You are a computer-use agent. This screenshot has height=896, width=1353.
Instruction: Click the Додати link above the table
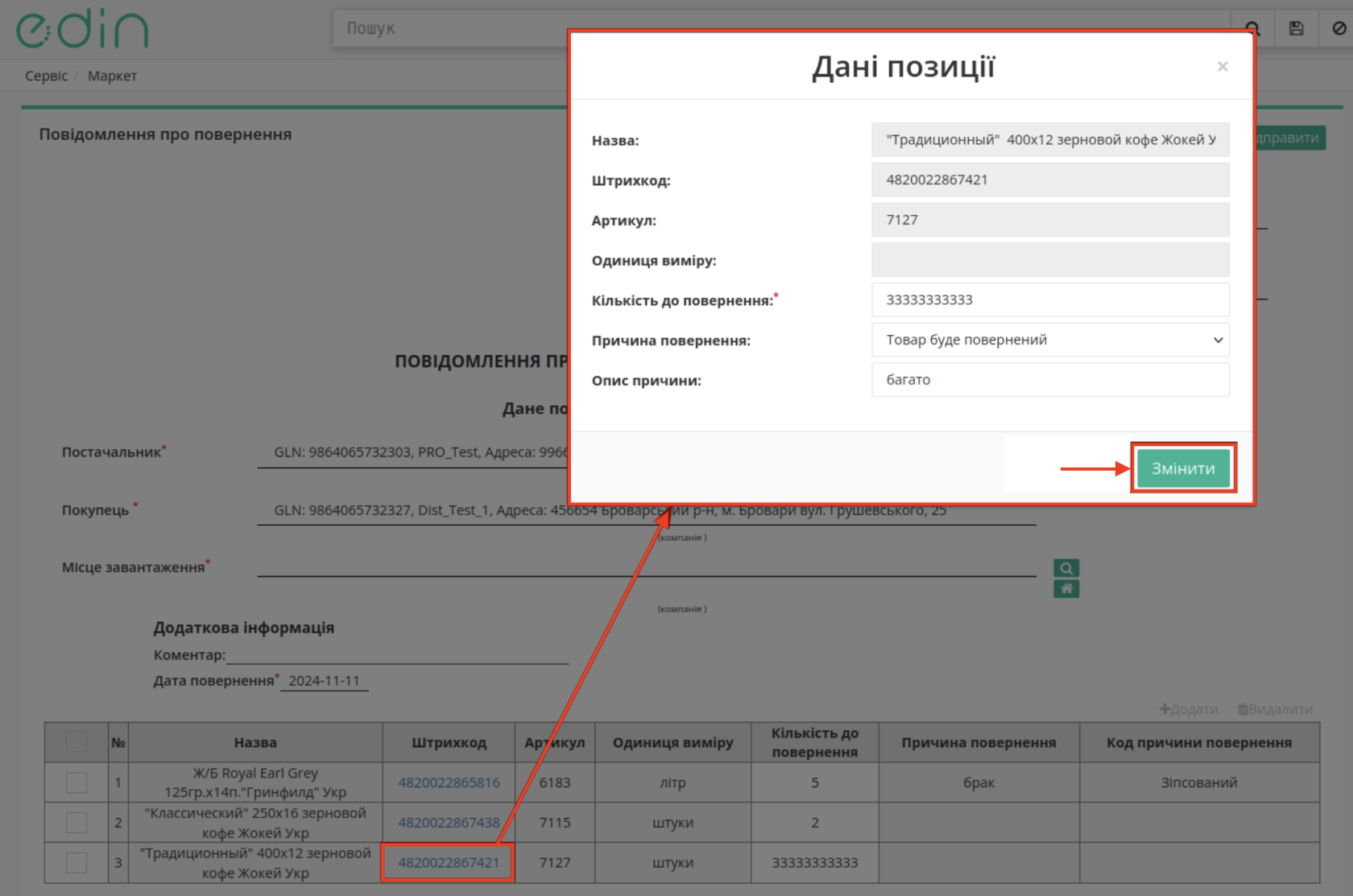pyautogui.click(x=1189, y=709)
